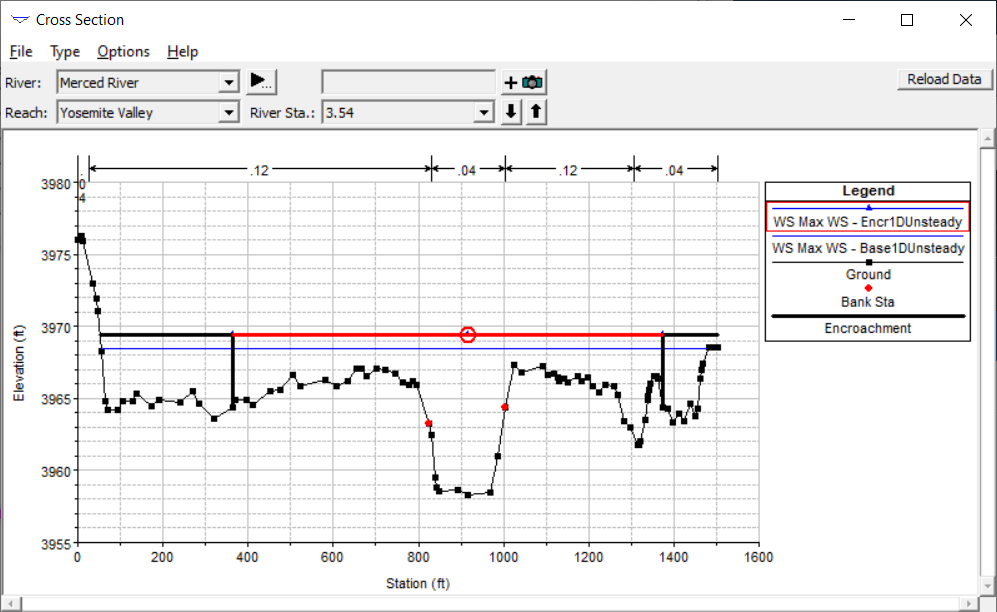Move to next upstream river station arrow

536,112
